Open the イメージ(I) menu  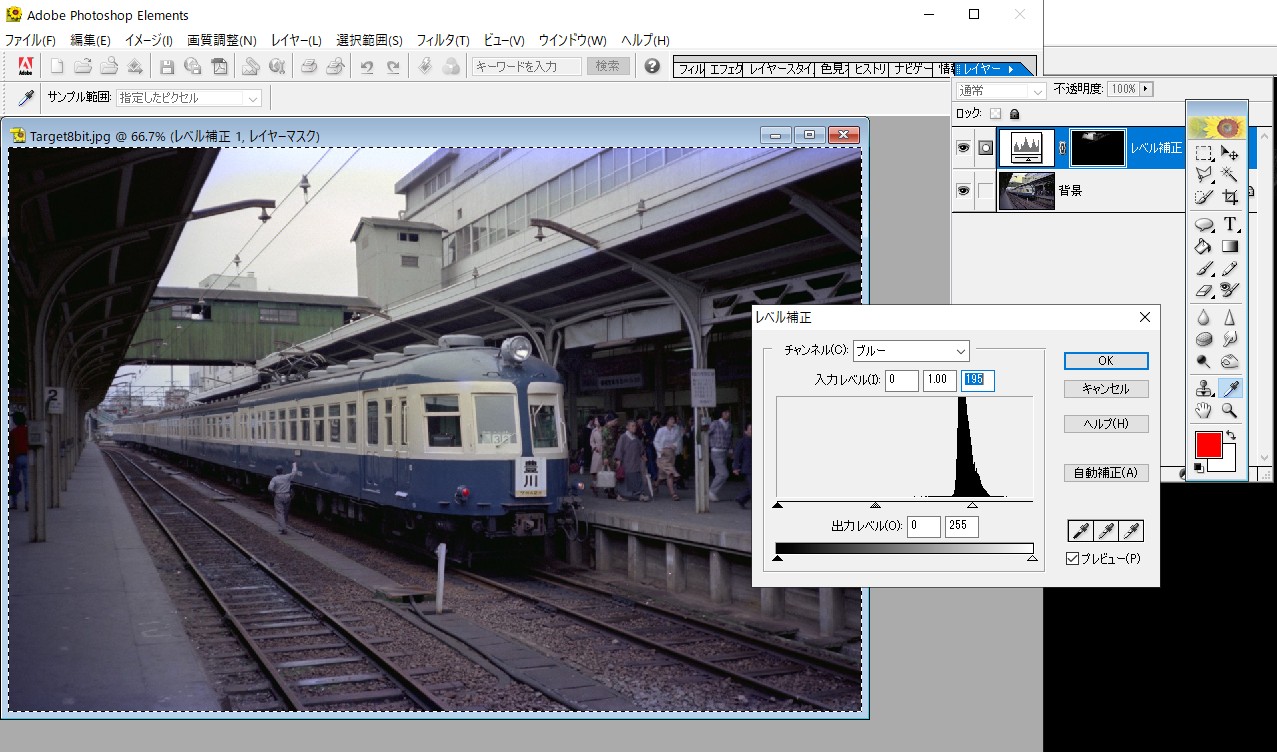pos(148,40)
